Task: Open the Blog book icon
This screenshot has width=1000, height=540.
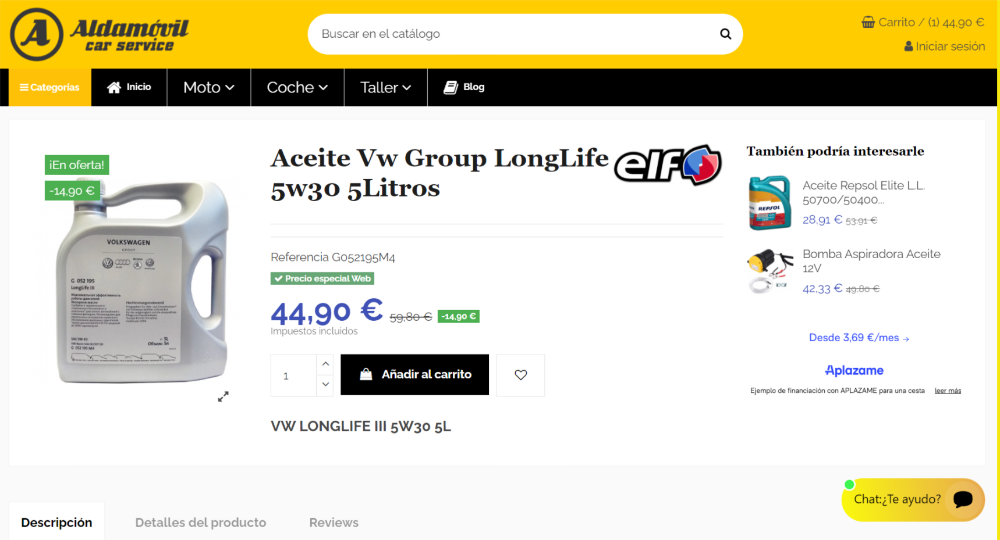Action: coord(450,87)
